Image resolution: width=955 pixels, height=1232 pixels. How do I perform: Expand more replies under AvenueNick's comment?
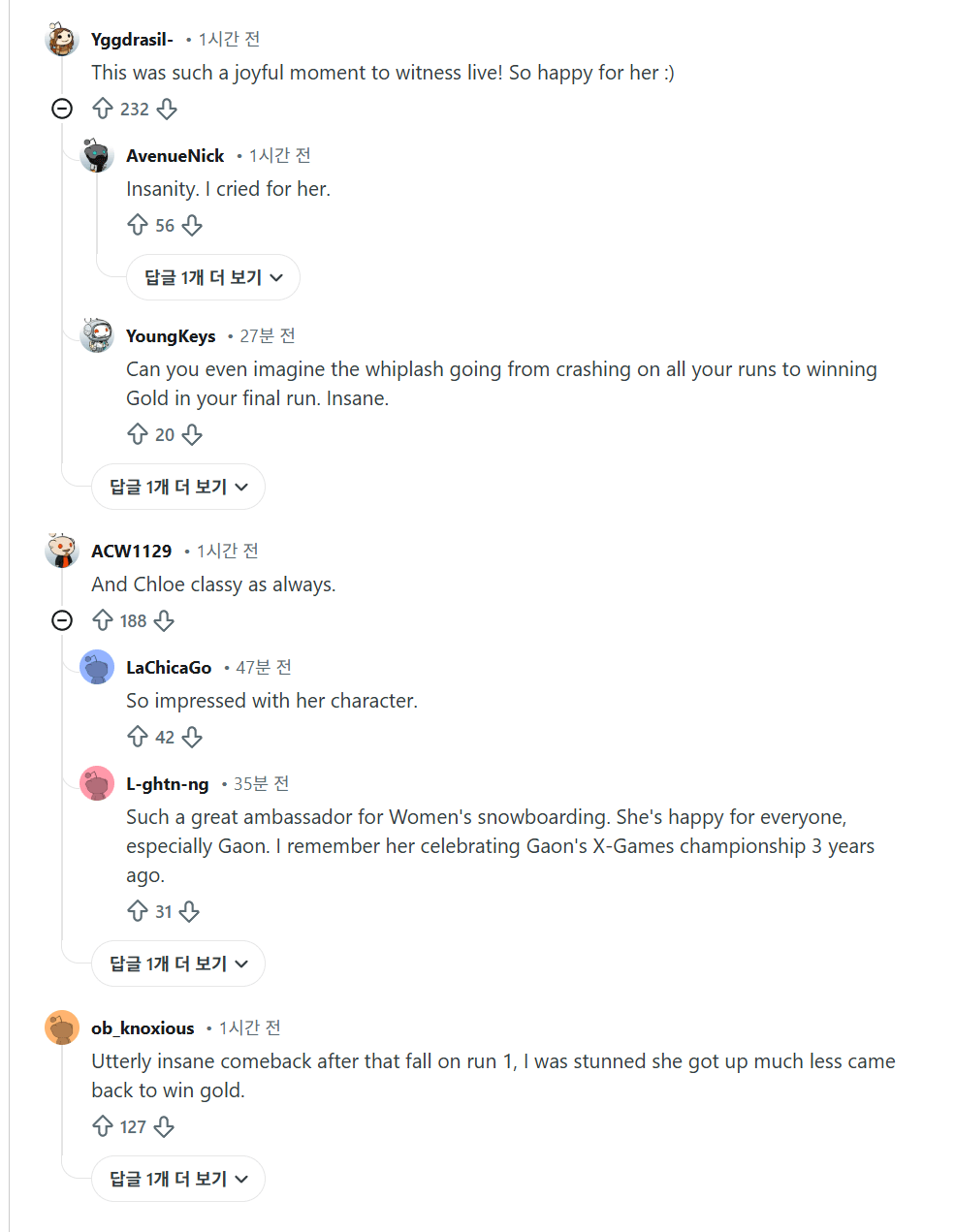click(212, 276)
